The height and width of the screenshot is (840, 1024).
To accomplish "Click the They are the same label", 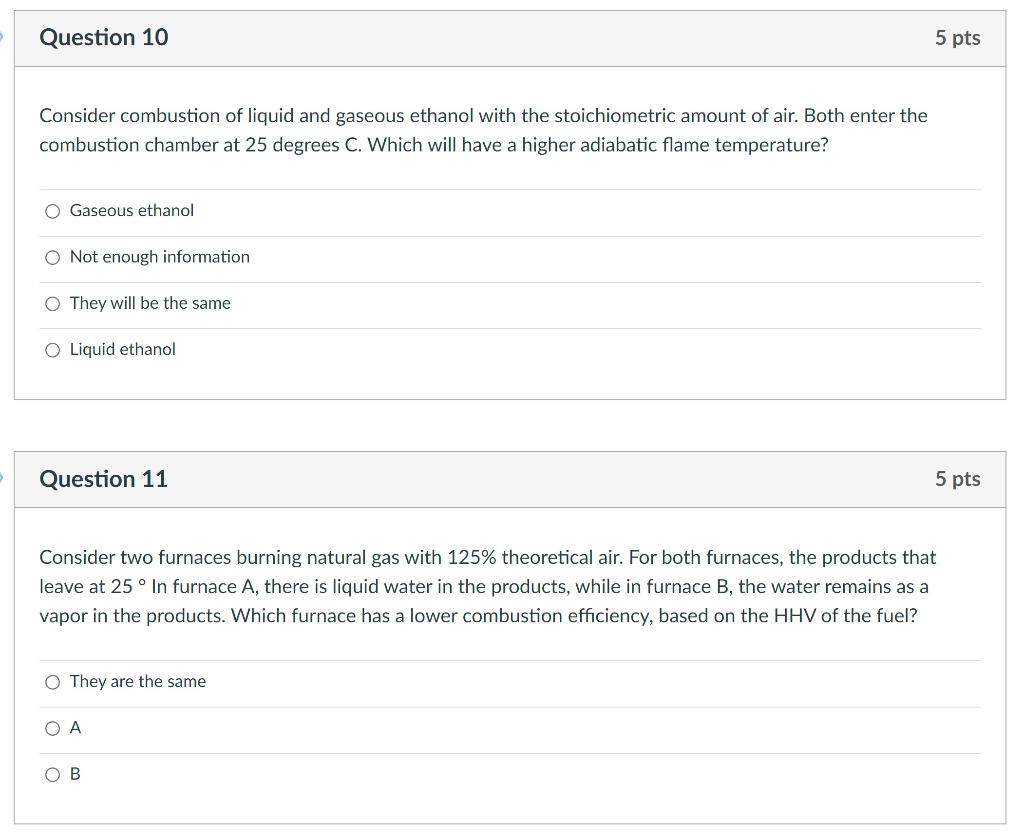I will (138, 681).
